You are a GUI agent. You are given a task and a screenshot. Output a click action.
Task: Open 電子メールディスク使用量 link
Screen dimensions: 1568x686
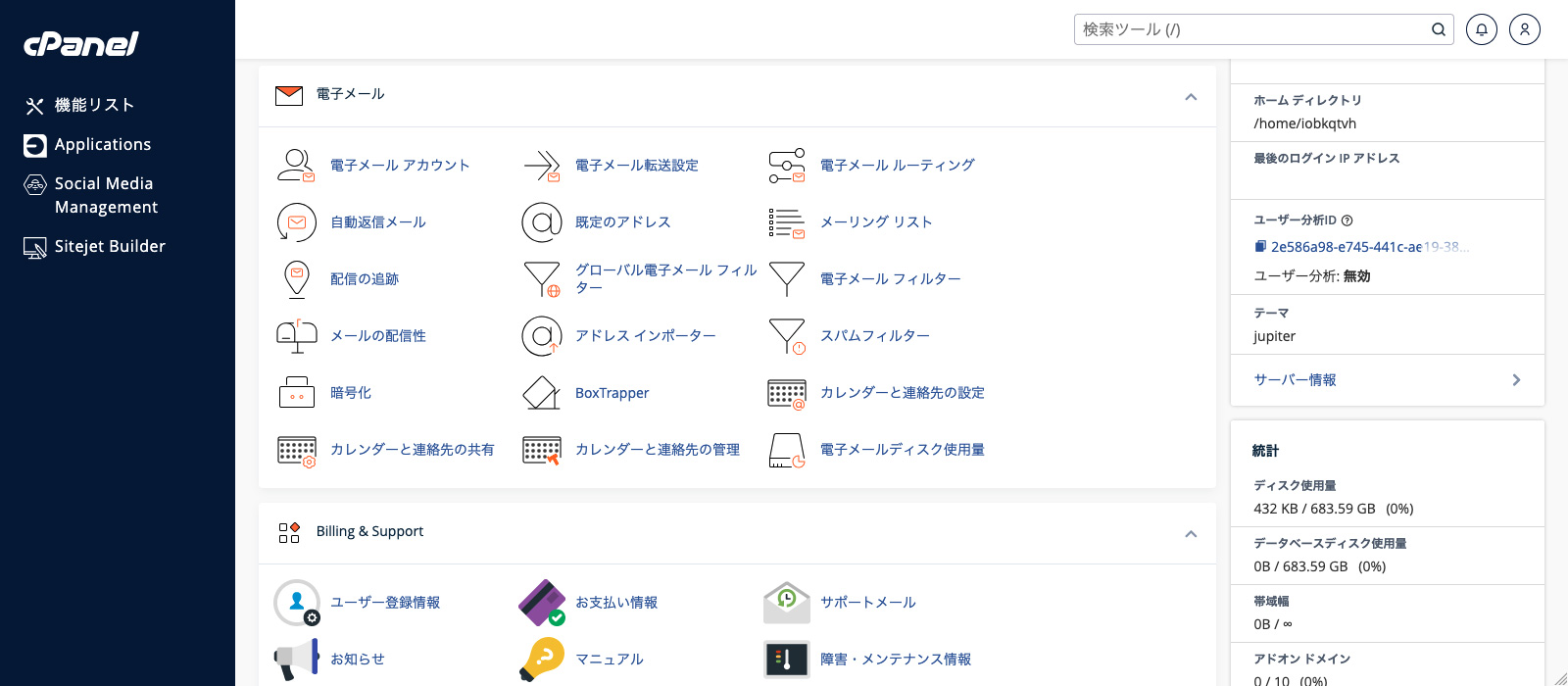pos(902,450)
